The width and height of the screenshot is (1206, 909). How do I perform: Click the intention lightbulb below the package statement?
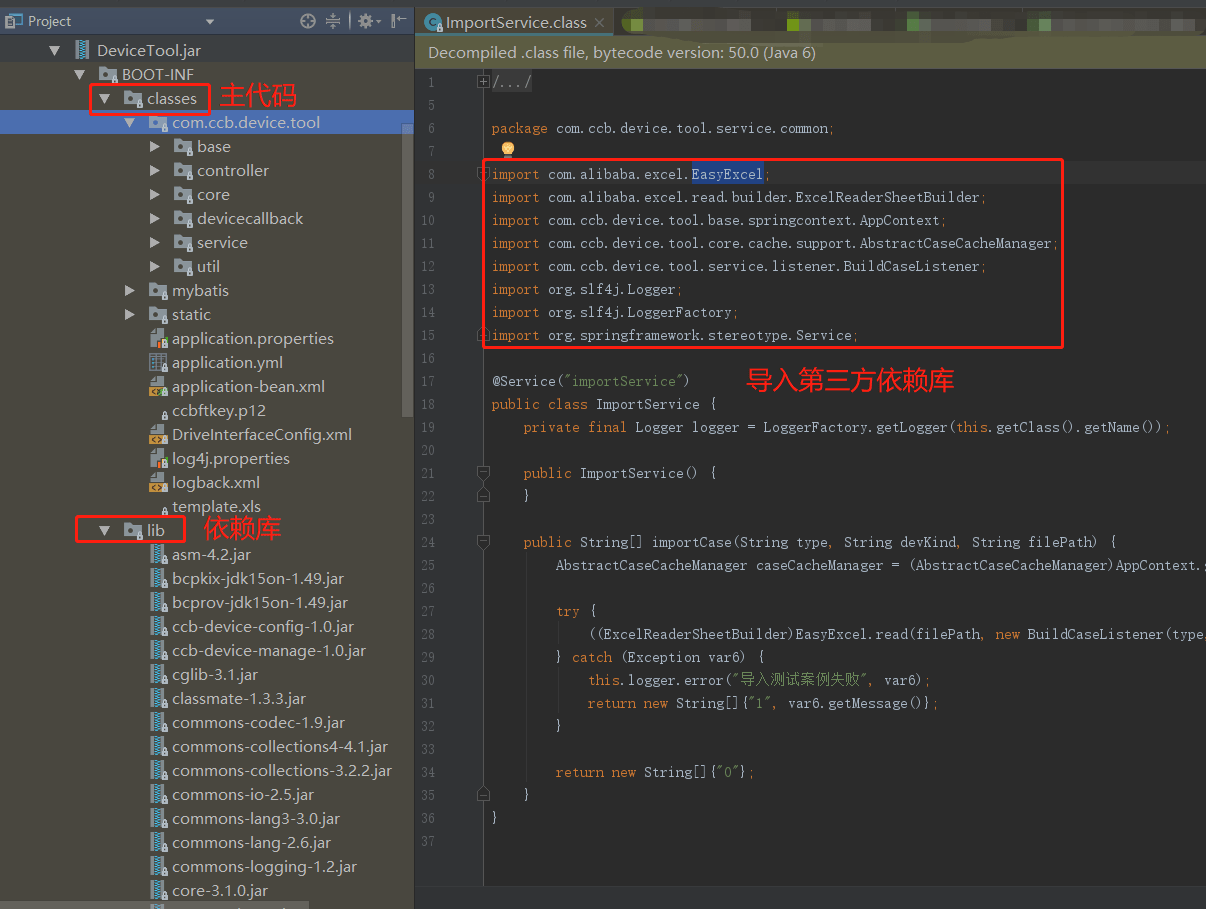click(x=508, y=149)
